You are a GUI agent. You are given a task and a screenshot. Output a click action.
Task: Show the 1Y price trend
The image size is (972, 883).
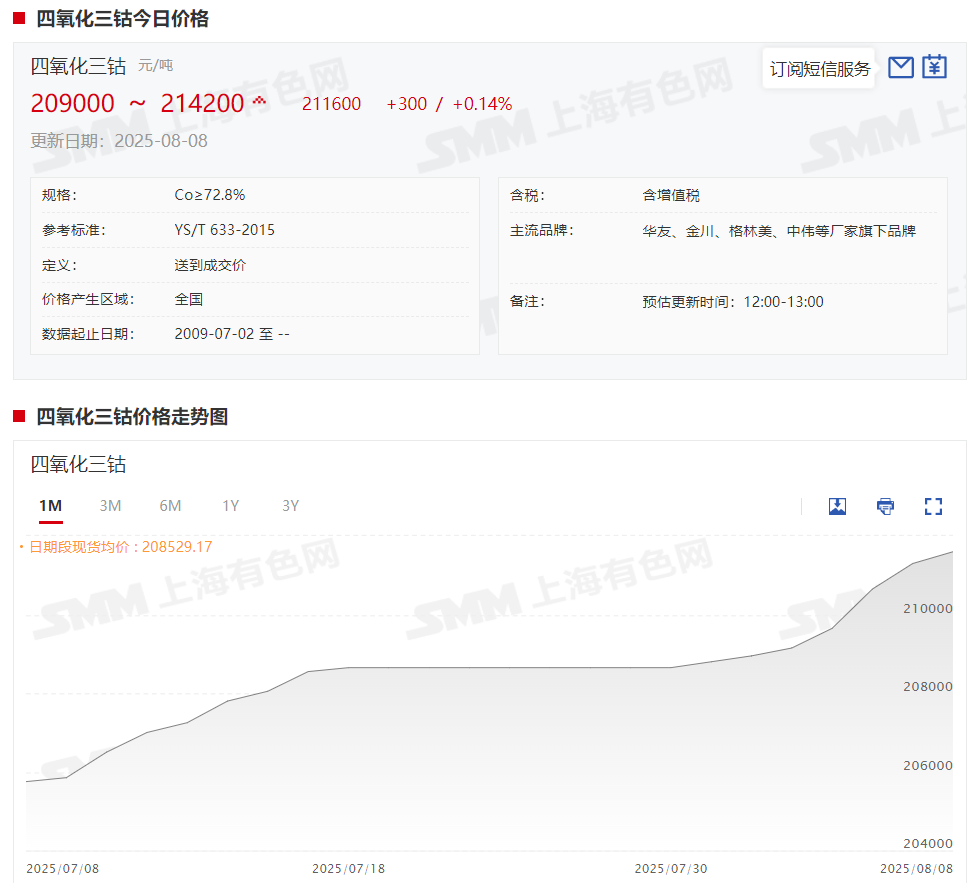[231, 506]
